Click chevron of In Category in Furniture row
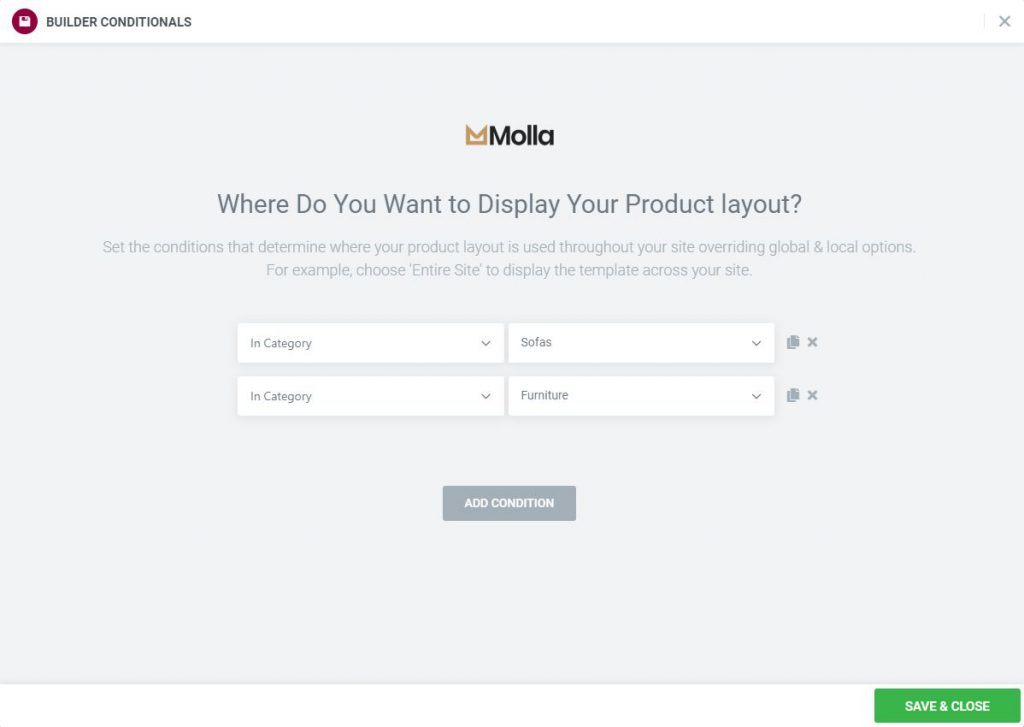The height and width of the screenshot is (727, 1024). pos(486,396)
